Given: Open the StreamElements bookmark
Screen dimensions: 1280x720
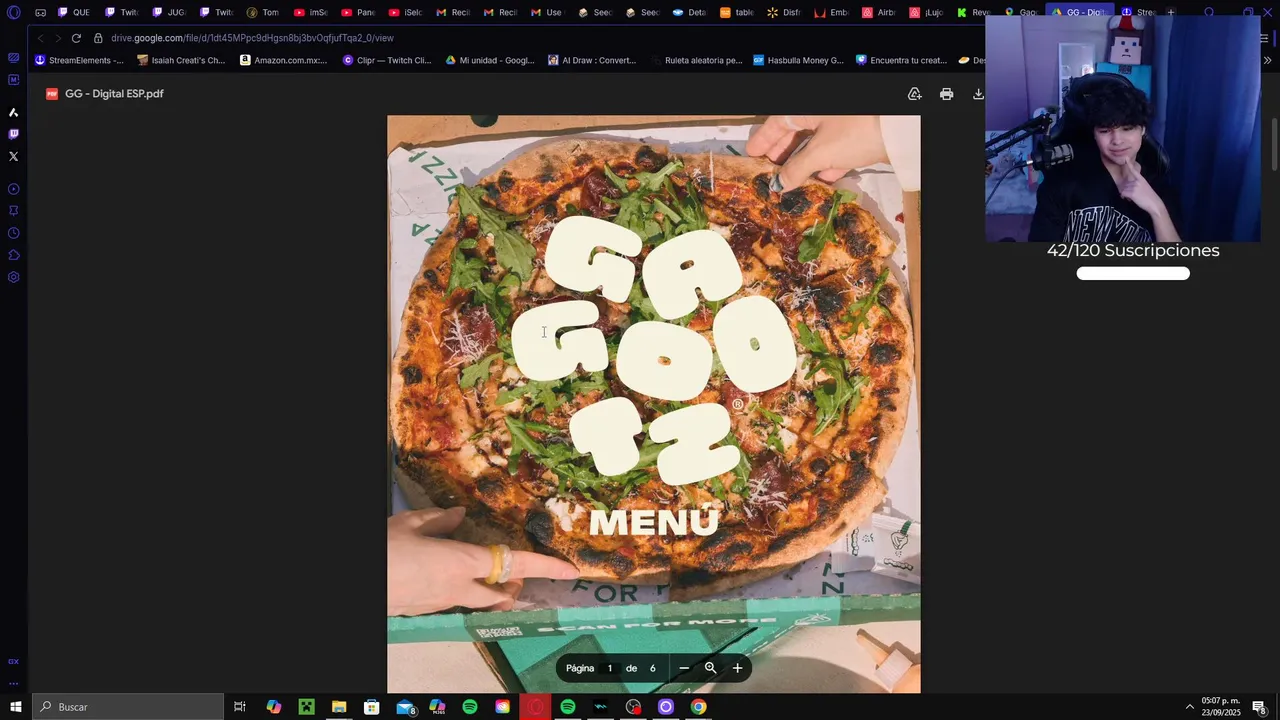Looking at the screenshot, I should tap(79, 60).
